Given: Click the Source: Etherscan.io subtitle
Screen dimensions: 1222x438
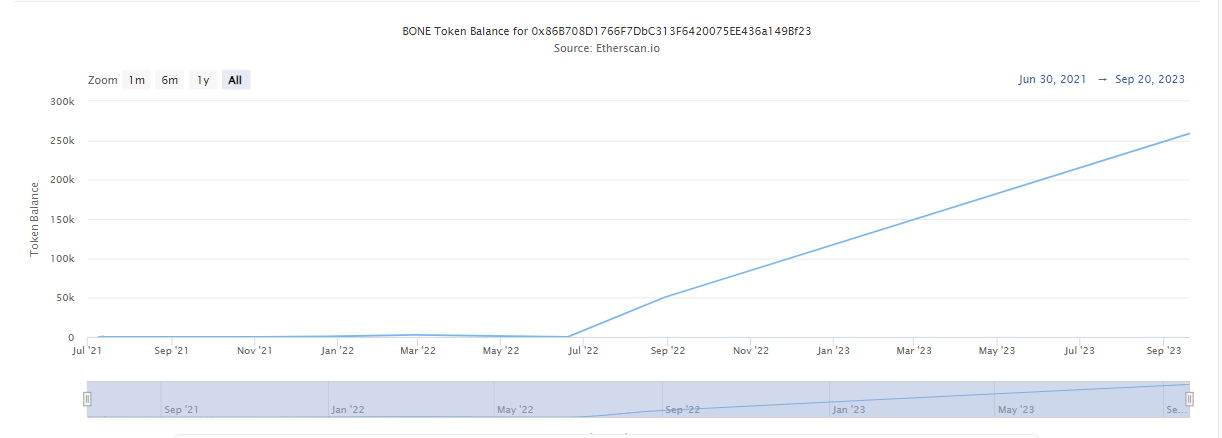Looking at the screenshot, I should [606, 48].
